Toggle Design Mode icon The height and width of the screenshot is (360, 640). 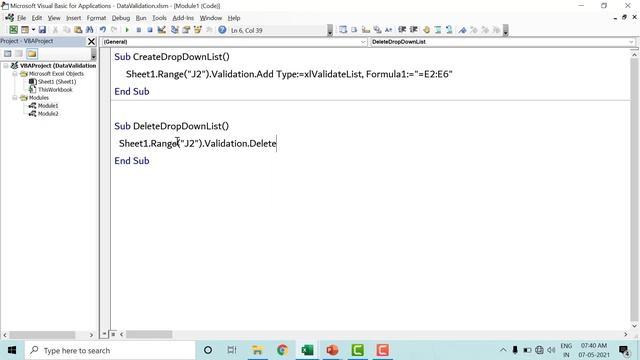162,30
